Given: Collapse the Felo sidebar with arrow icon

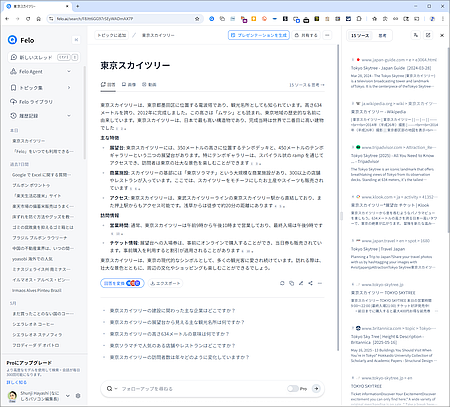Looking at the screenshot, I should click(76, 40).
